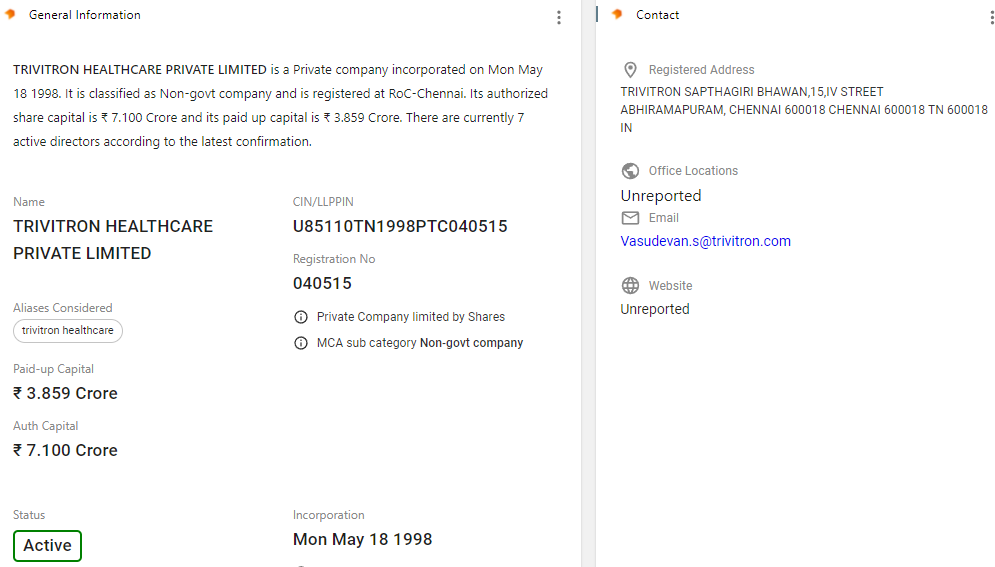The width and height of the screenshot is (995, 567).
Task: Click the General Information panel title
Action: click(84, 15)
